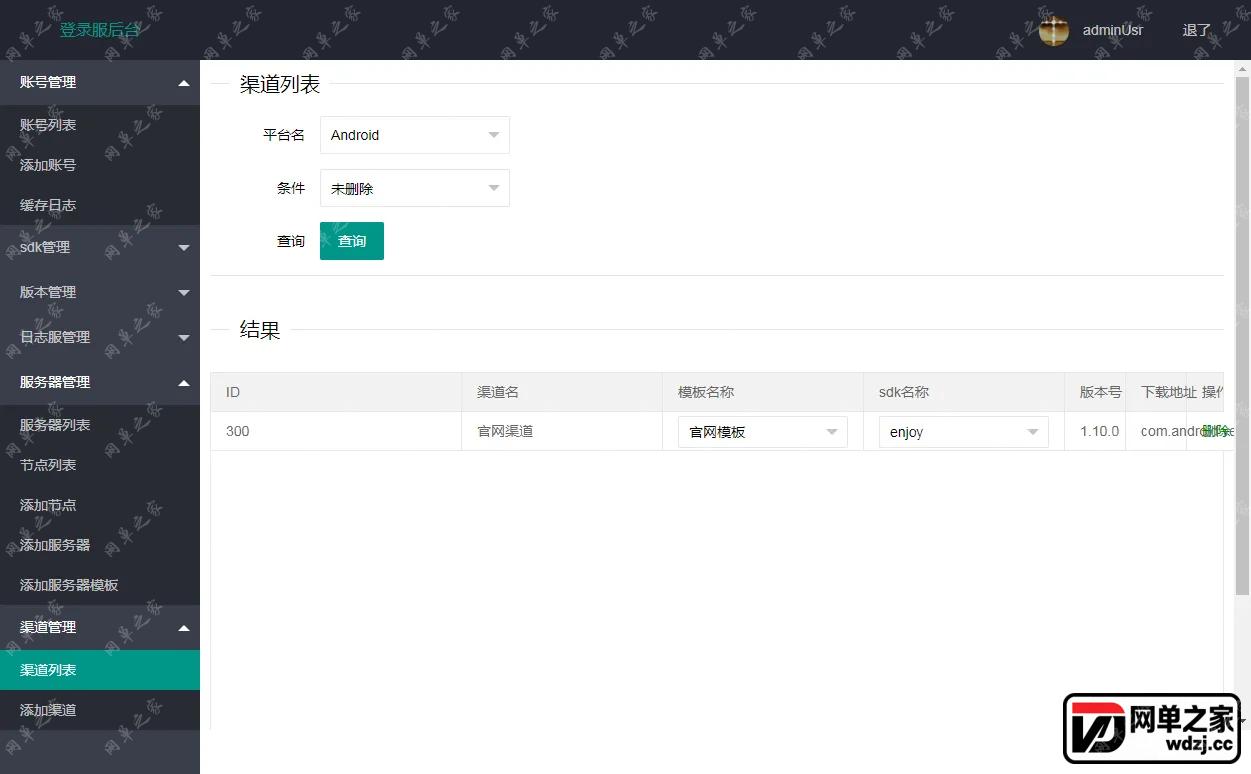The height and width of the screenshot is (774, 1251).
Task: Click the adminUsr avatar picture
Action: 1054,31
